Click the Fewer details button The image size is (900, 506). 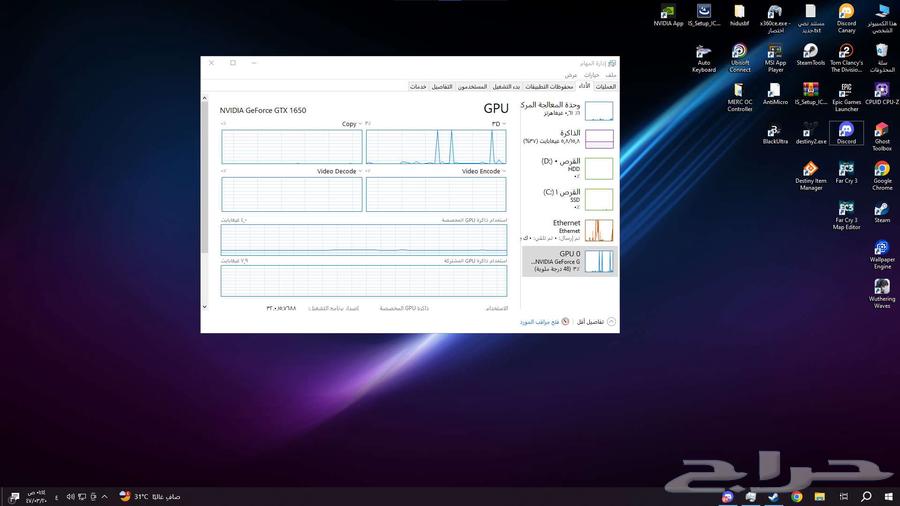pyautogui.click(x=596, y=322)
